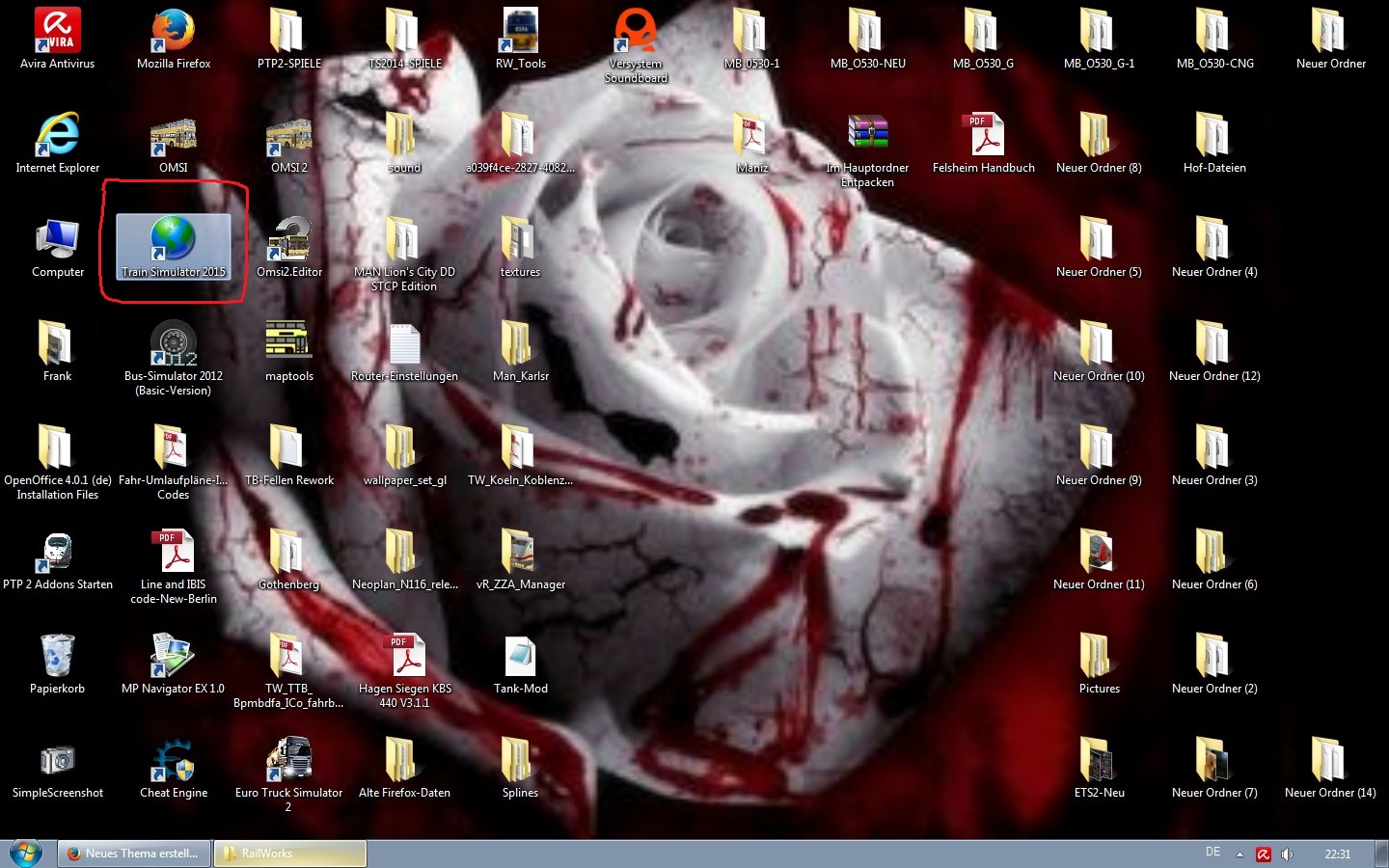
Task: Select the Train Simulator 2015 shortcut
Action: pyautogui.click(x=174, y=247)
